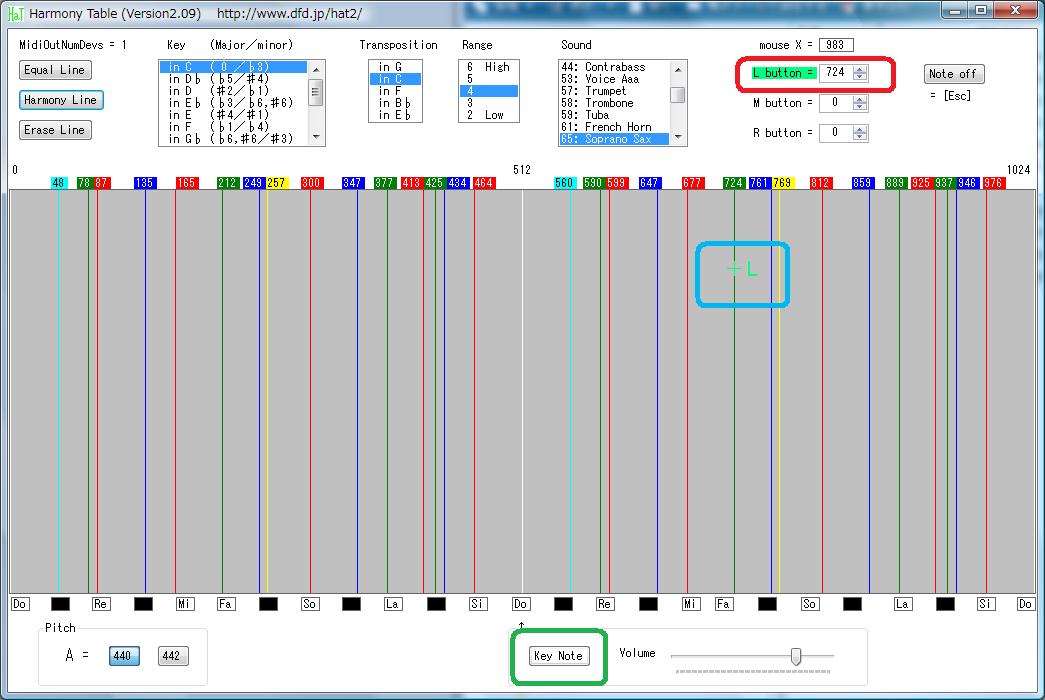Increase the R button value with up spinner
This screenshot has height=700, width=1045.
860,129
